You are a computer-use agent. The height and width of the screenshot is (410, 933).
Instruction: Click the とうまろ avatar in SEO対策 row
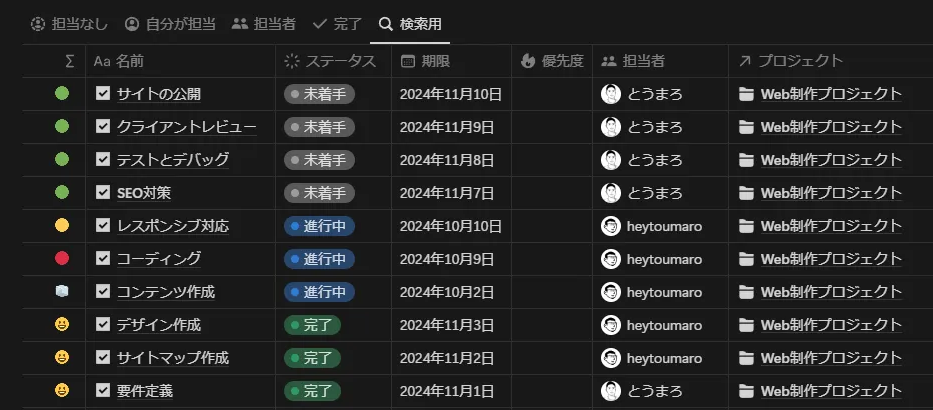click(x=611, y=193)
